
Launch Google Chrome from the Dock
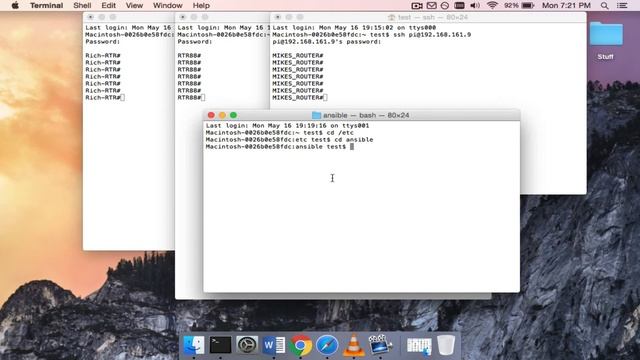[300, 345]
